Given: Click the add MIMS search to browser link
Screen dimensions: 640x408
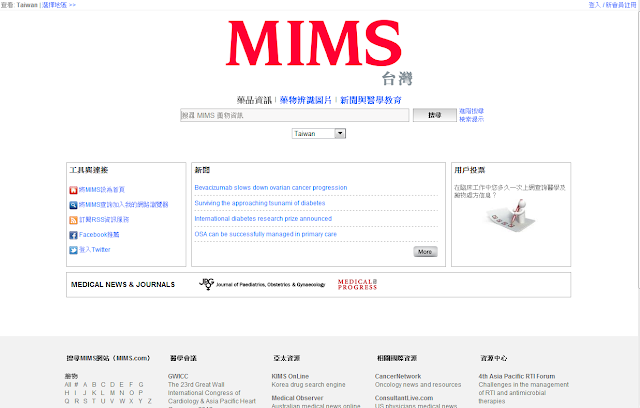Looking at the screenshot, I should click(x=124, y=205).
